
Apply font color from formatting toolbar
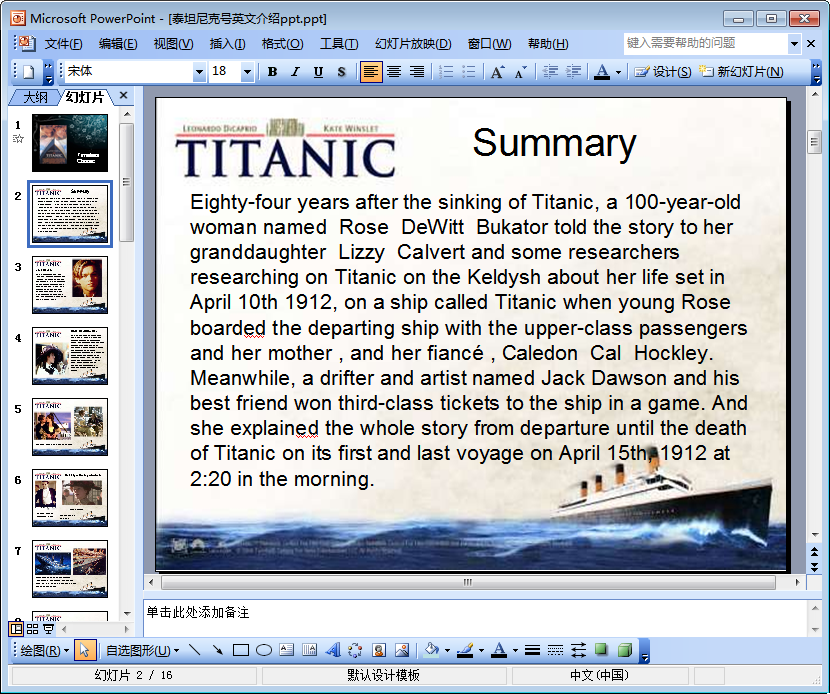602,72
